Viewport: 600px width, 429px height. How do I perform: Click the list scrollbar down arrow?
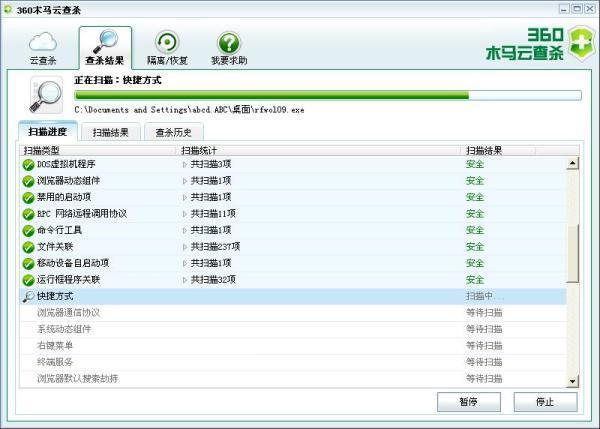tap(572, 381)
